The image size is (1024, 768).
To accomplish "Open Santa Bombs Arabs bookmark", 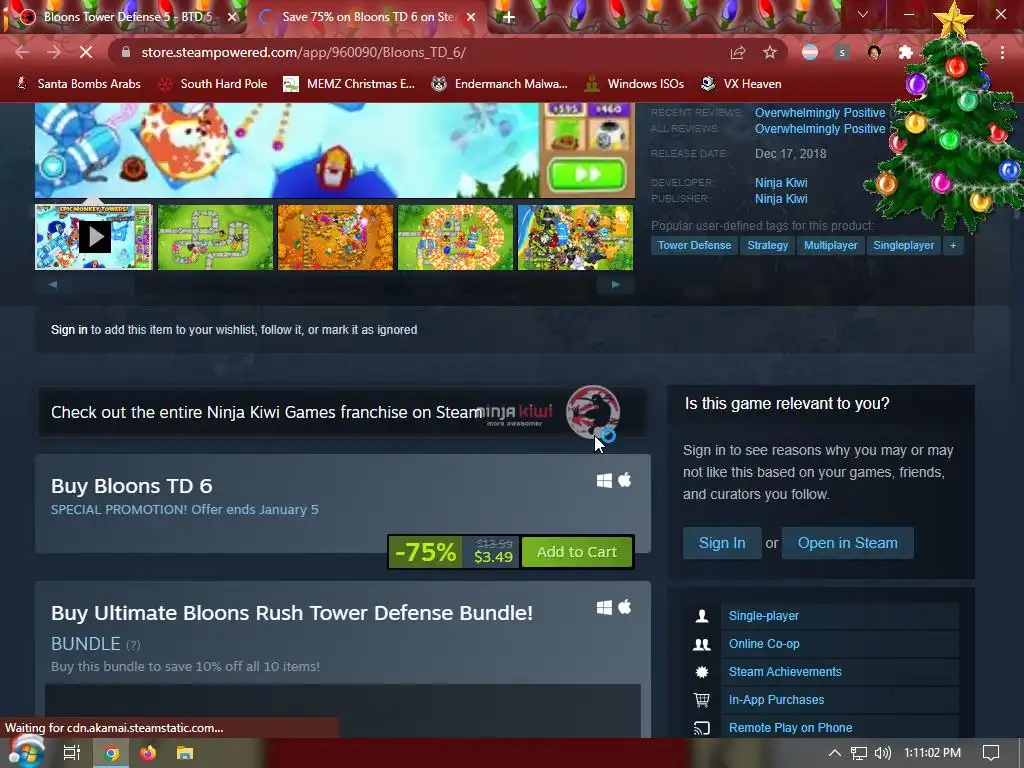I will click(78, 84).
